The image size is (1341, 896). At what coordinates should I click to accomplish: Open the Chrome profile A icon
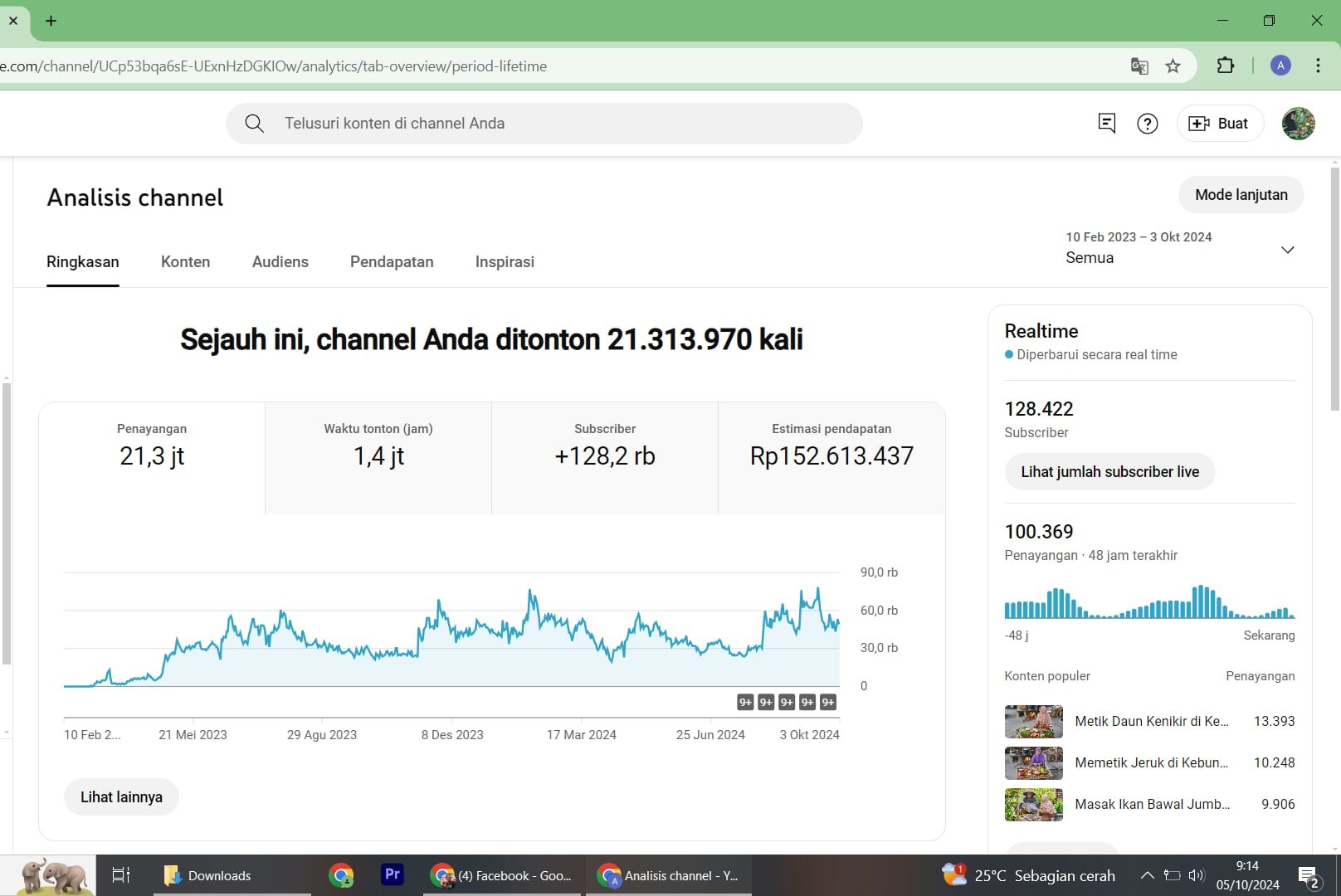1280,66
